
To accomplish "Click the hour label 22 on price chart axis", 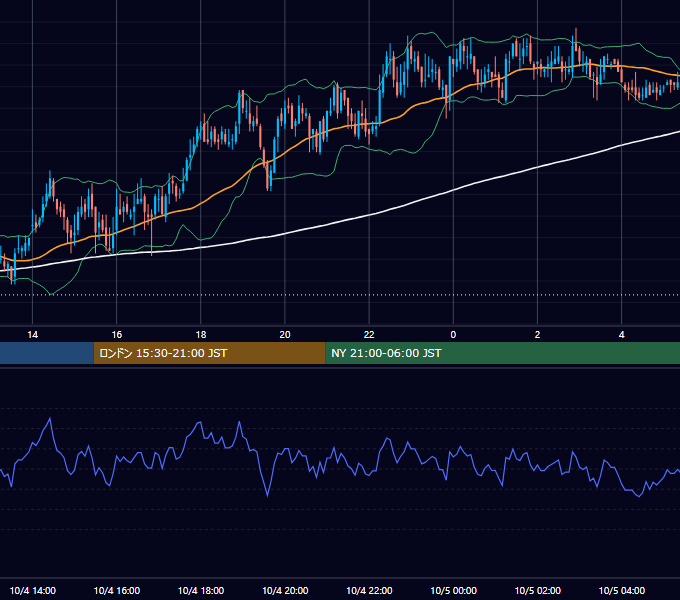I will tap(369, 335).
